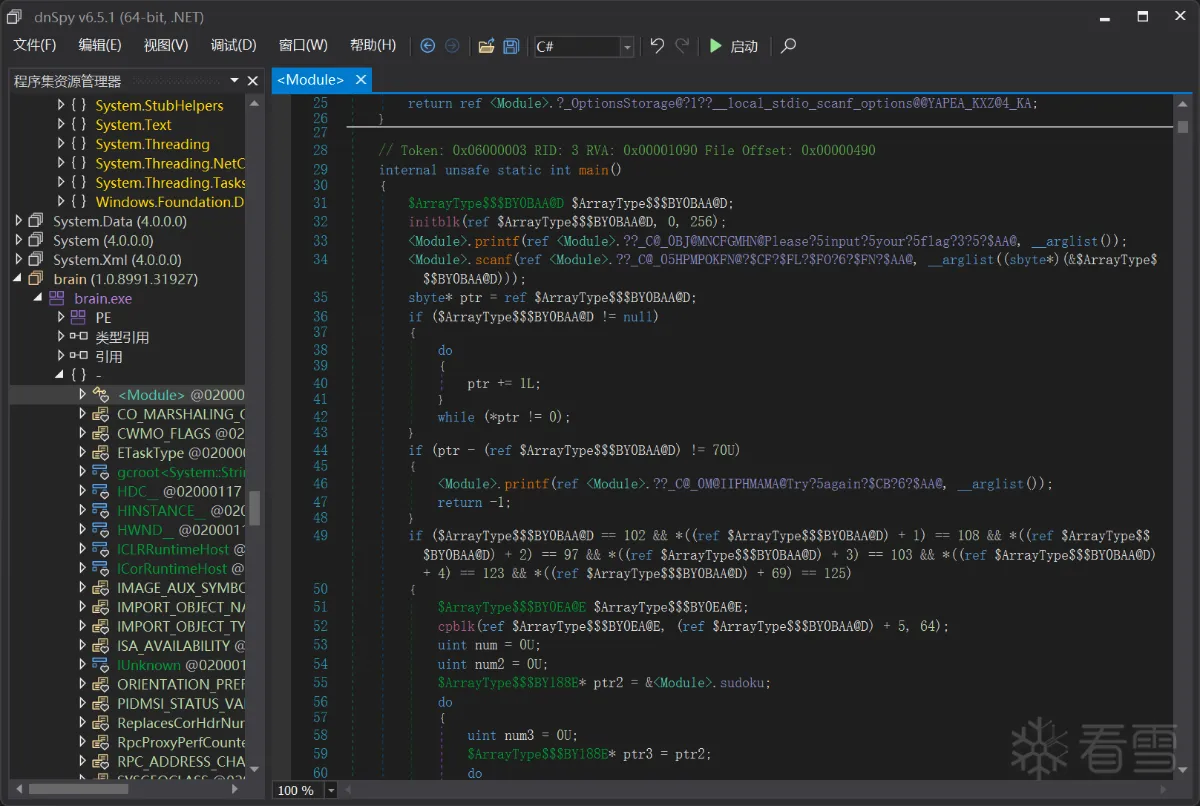Close the <Module> tab
1200x806 pixels.
pyautogui.click(x=361, y=80)
